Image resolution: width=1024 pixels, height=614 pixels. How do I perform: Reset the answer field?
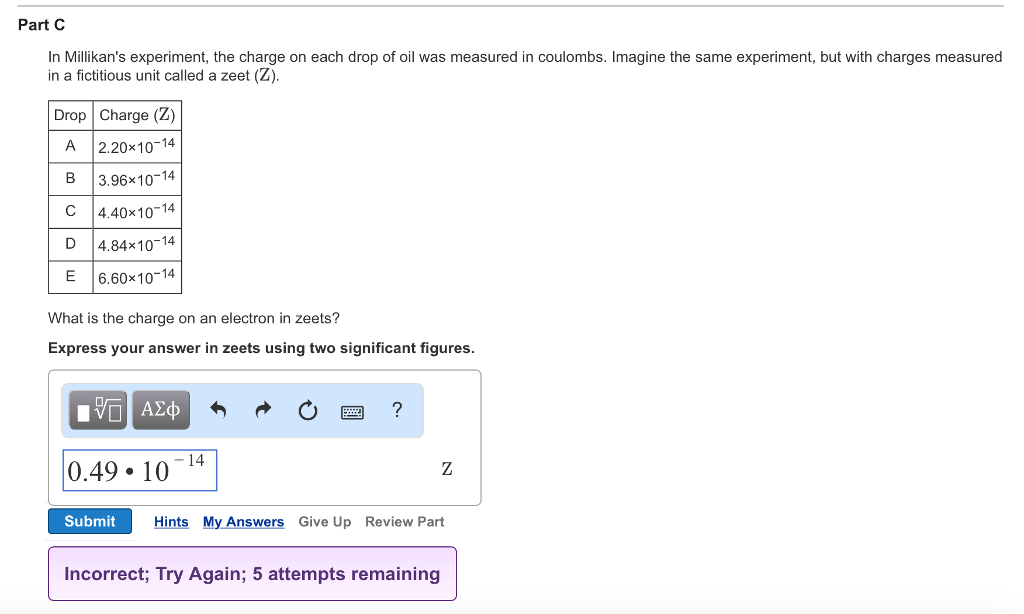point(307,409)
